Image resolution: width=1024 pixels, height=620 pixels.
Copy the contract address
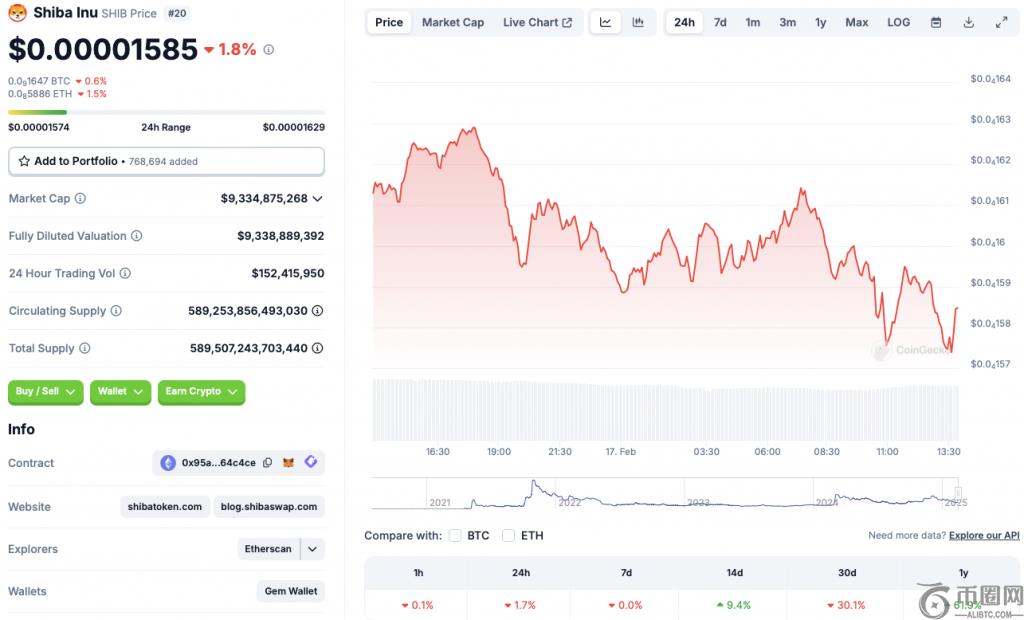pos(266,463)
